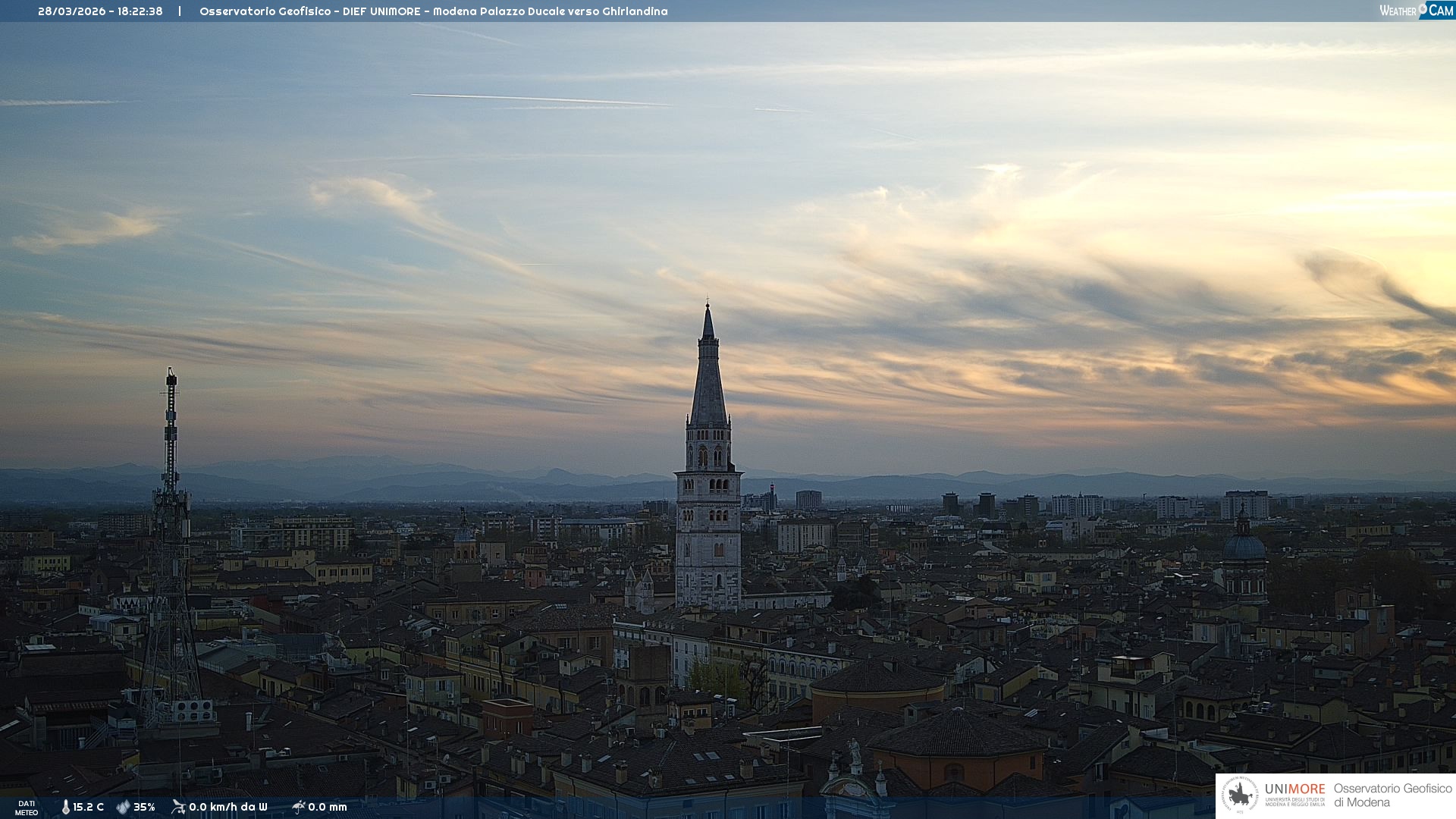The height and width of the screenshot is (819, 1456).
Task: Click the church dome on the right
Action: tap(1244, 546)
